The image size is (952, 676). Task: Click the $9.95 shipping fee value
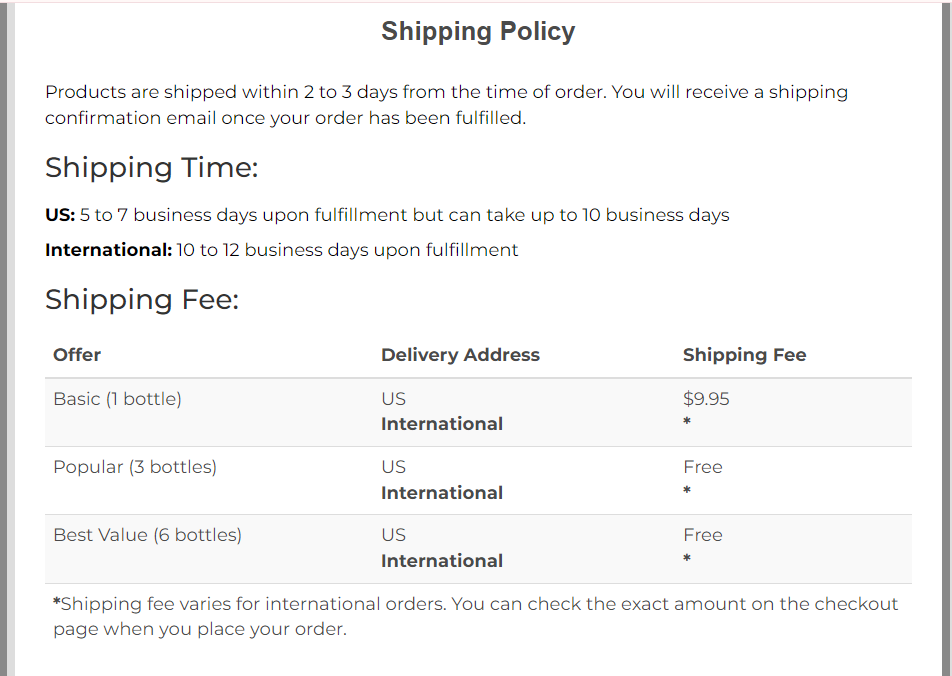[x=706, y=399]
